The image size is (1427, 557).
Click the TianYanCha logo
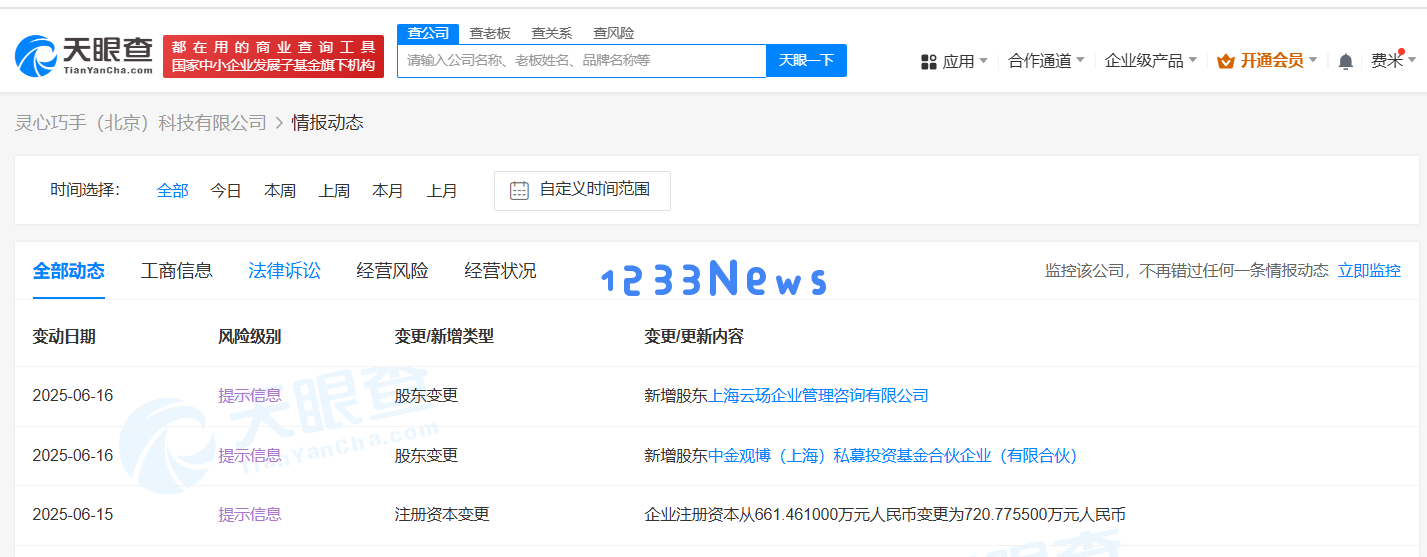point(85,56)
